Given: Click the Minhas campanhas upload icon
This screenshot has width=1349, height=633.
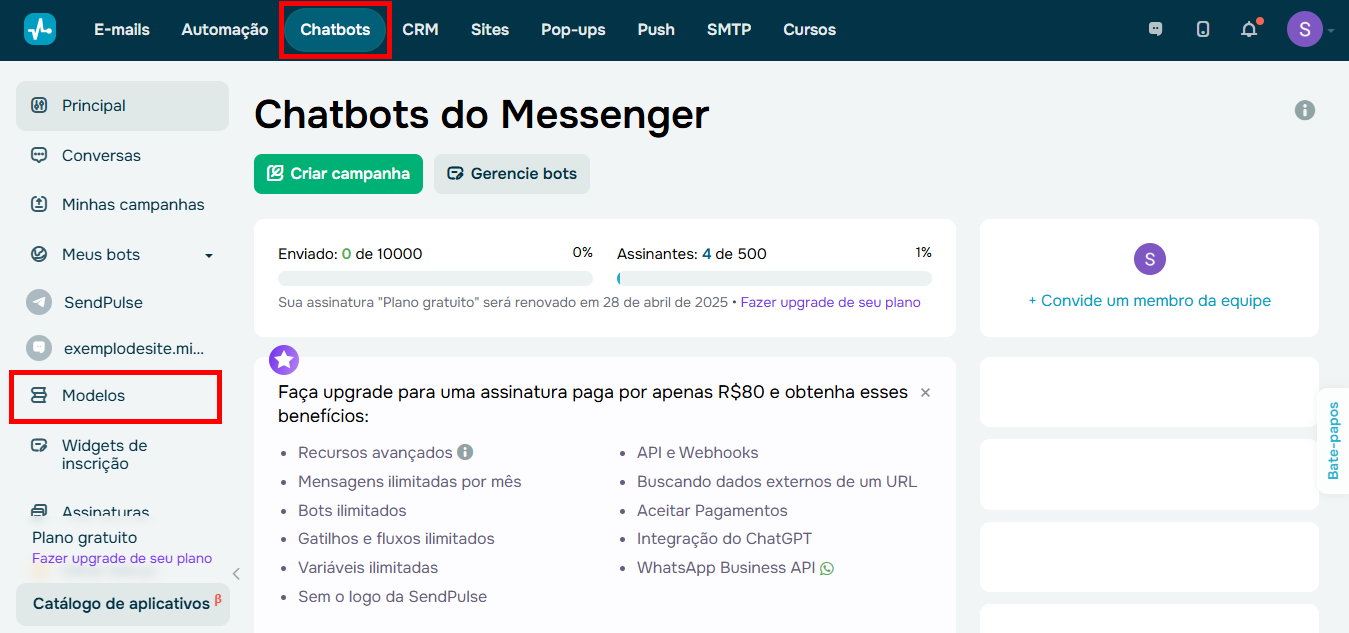Looking at the screenshot, I should [x=39, y=204].
